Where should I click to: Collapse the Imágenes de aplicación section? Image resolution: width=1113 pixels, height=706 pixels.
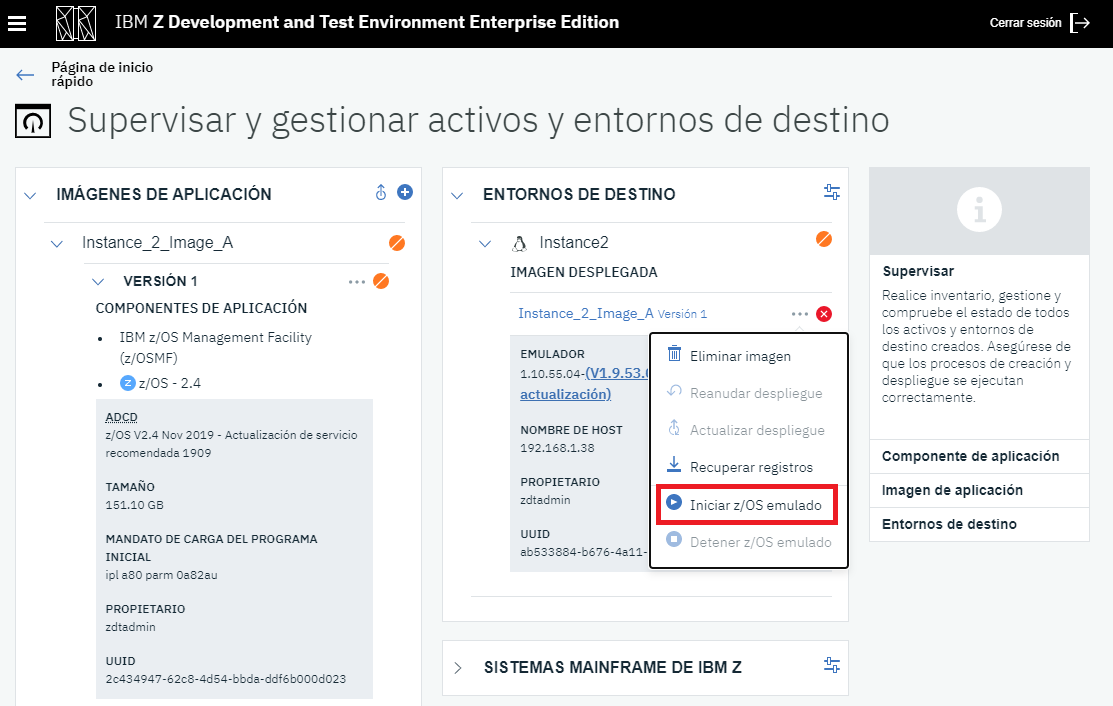[x=31, y=195]
